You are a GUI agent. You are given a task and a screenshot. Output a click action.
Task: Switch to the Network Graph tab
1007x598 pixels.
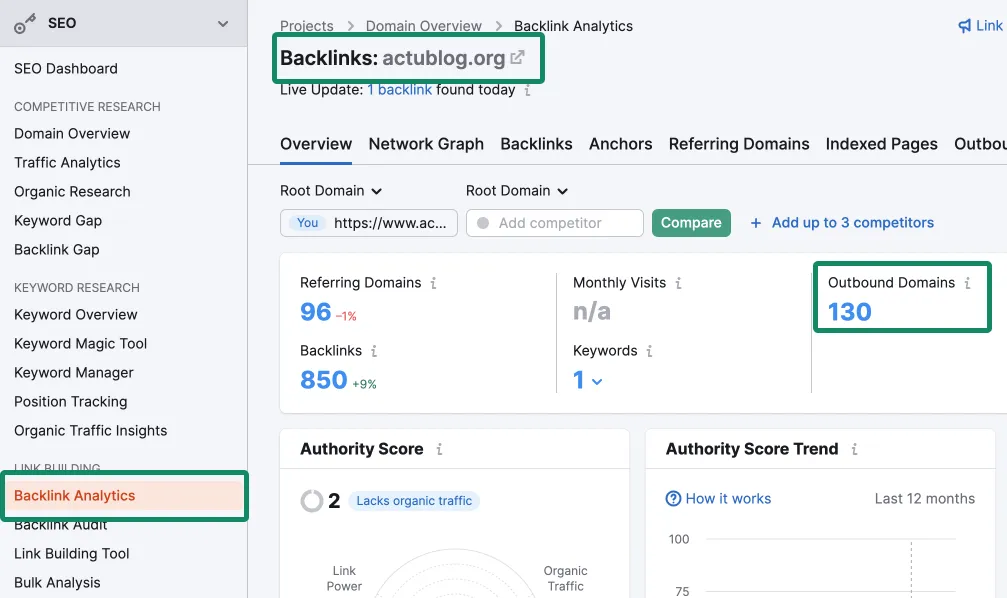point(426,144)
